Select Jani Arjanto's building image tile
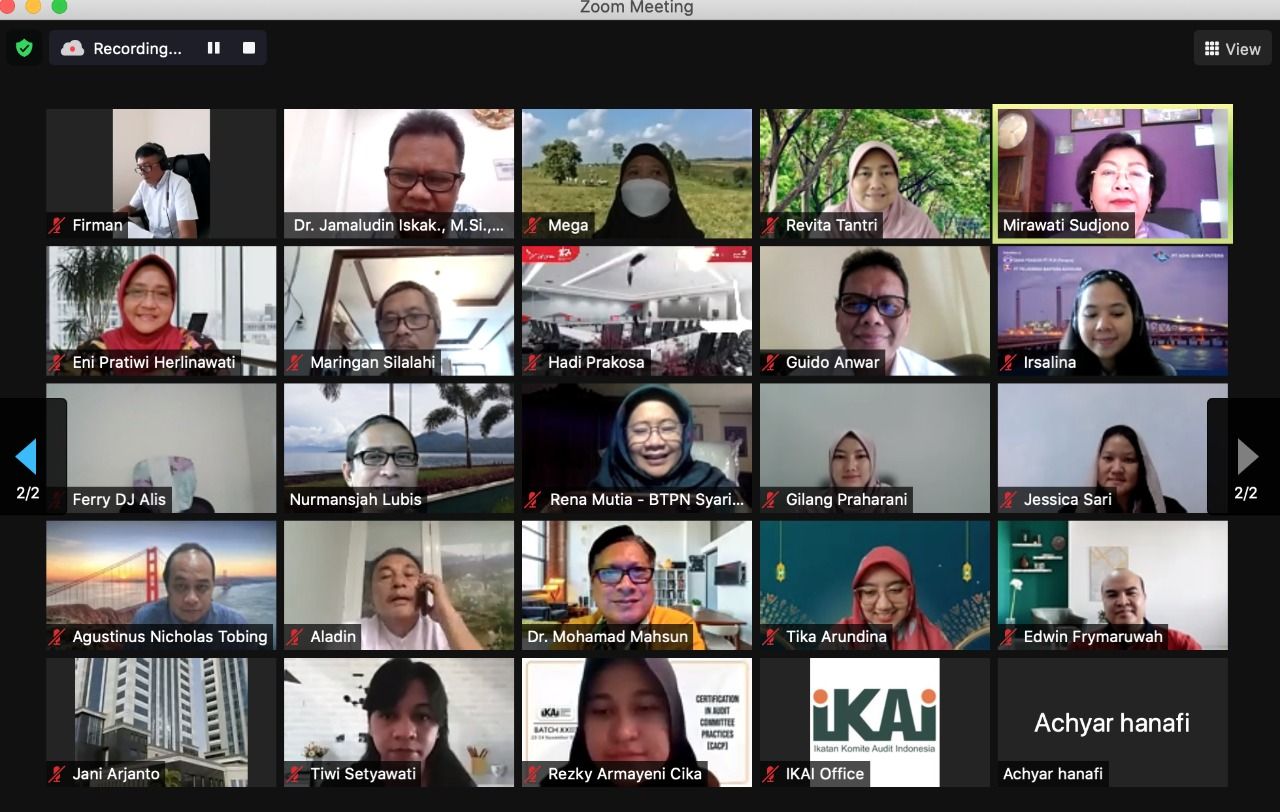The height and width of the screenshot is (812, 1280). (161, 721)
